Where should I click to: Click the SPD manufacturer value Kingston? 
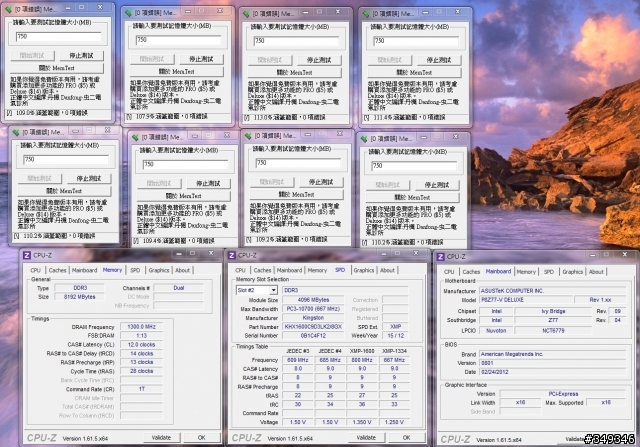tap(313, 318)
